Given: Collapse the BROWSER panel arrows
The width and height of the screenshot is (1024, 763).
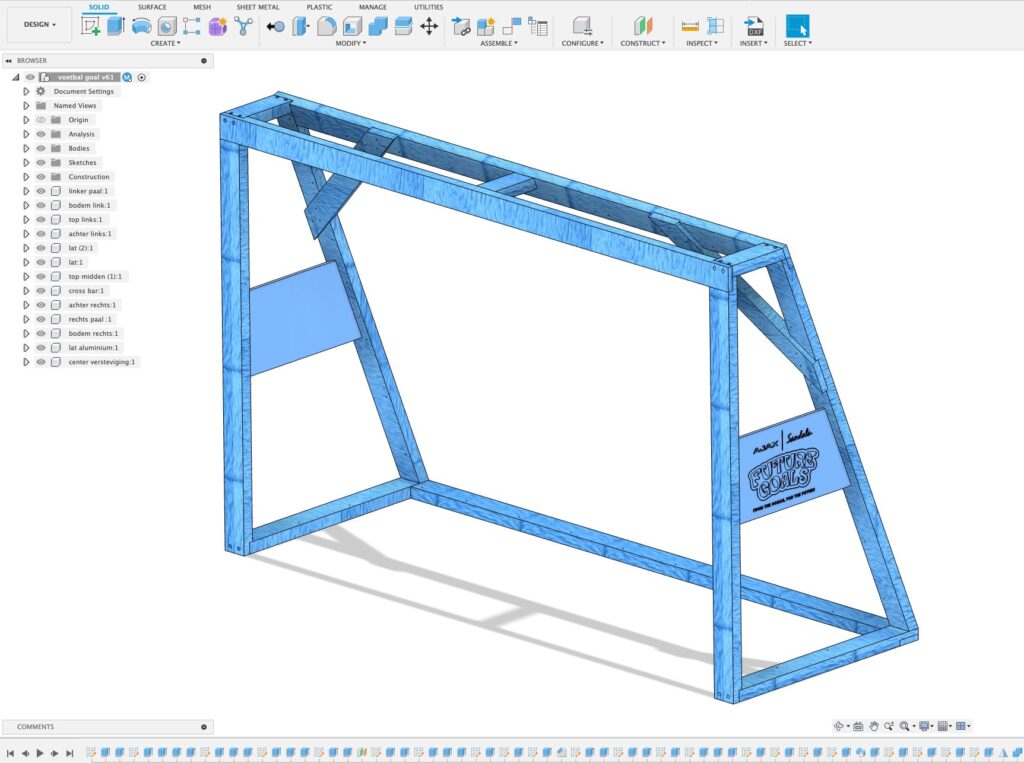Looking at the screenshot, I should click(x=8, y=60).
